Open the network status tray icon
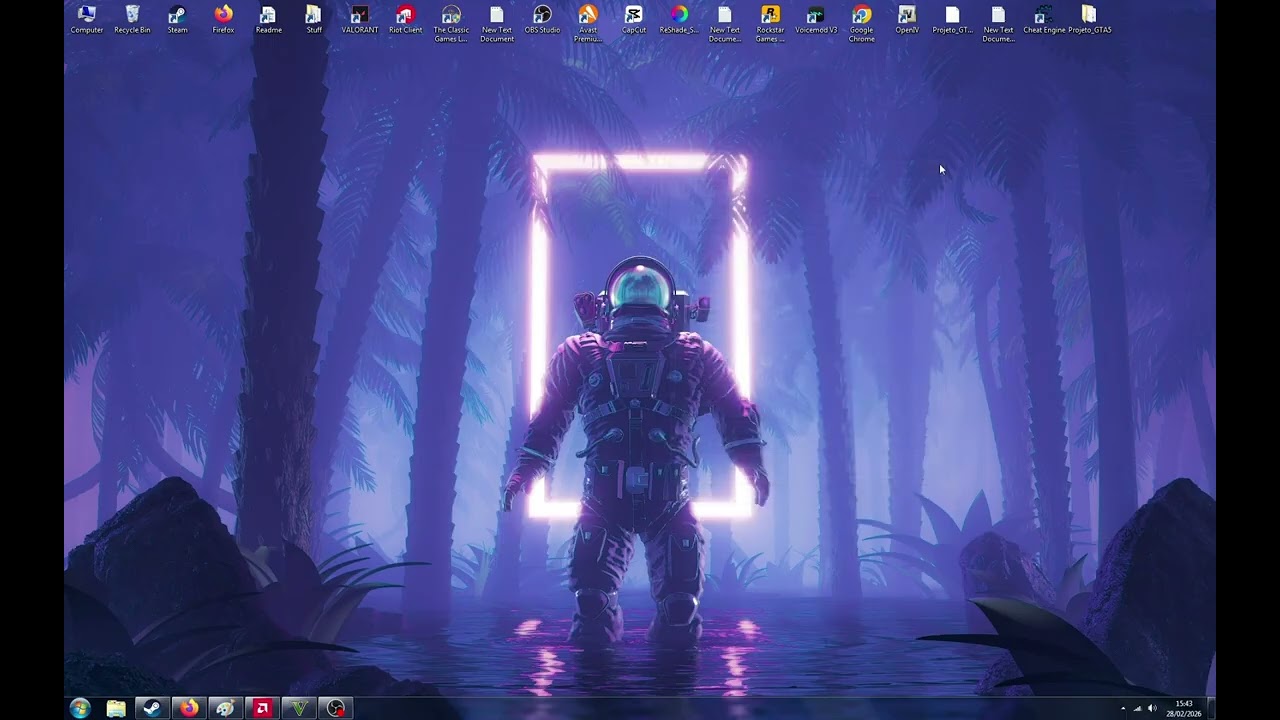This screenshot has height=720, width=1280. tap(1137, 709)
